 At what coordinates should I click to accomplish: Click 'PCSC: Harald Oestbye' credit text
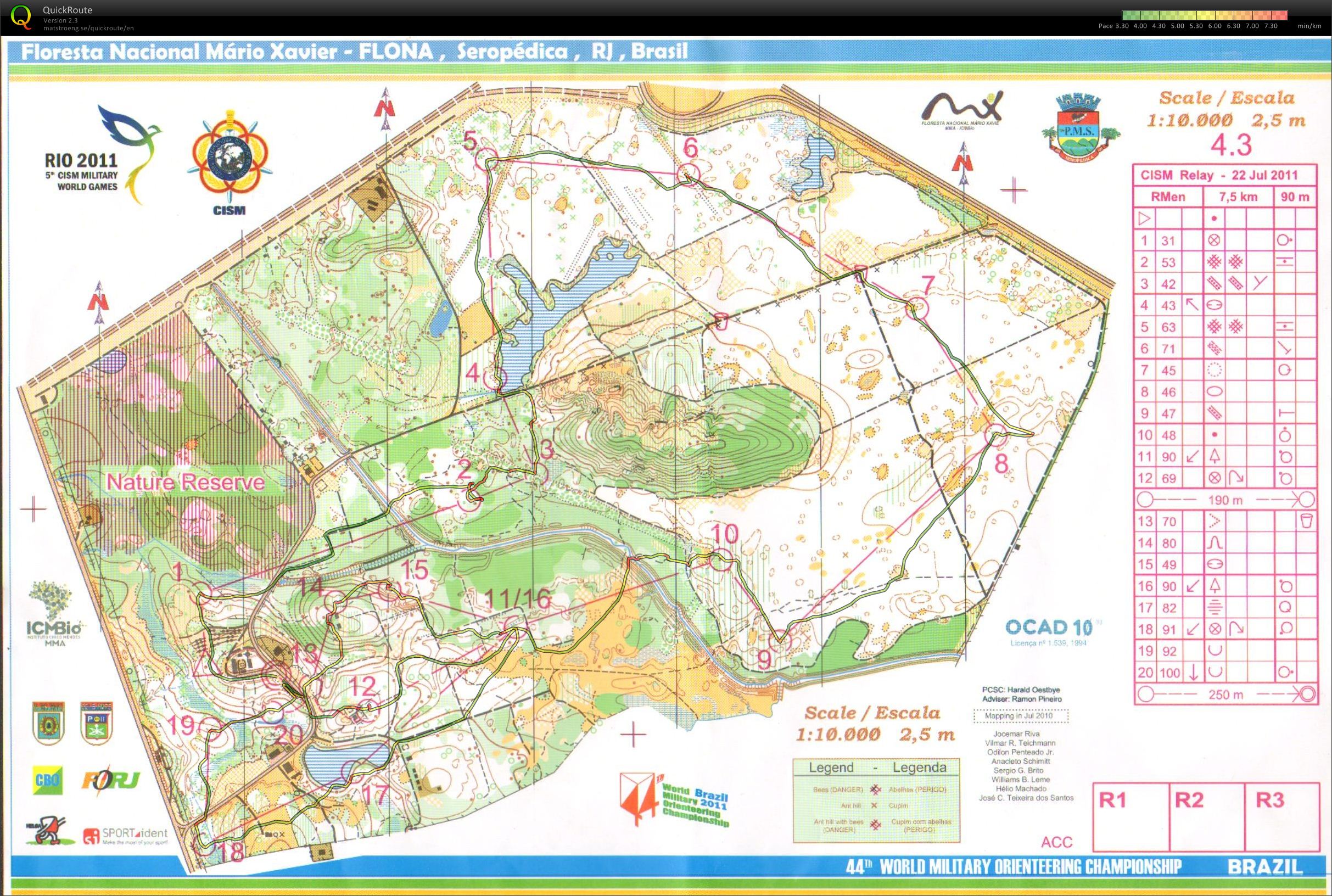1021,690
